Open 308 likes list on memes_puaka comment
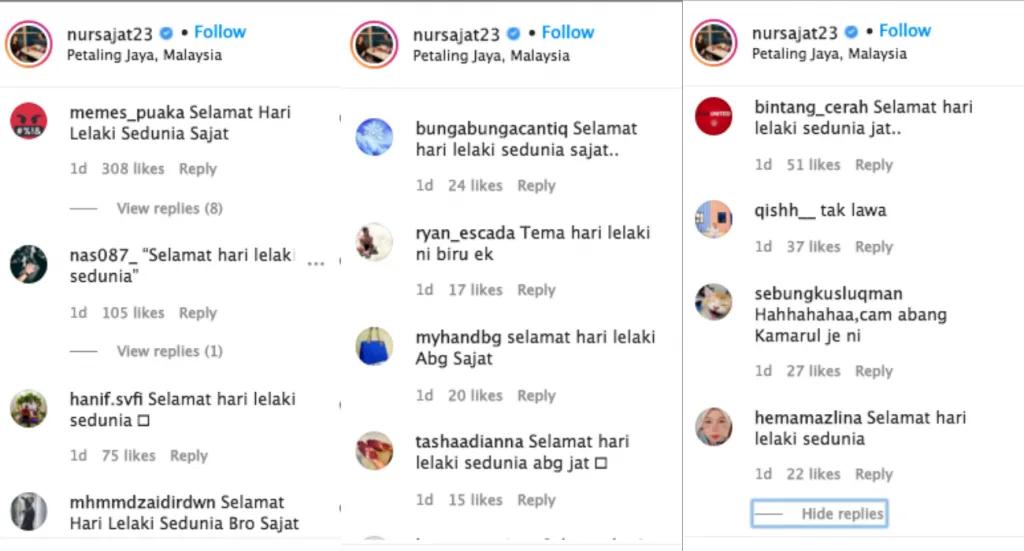 (x=133, y=169)
